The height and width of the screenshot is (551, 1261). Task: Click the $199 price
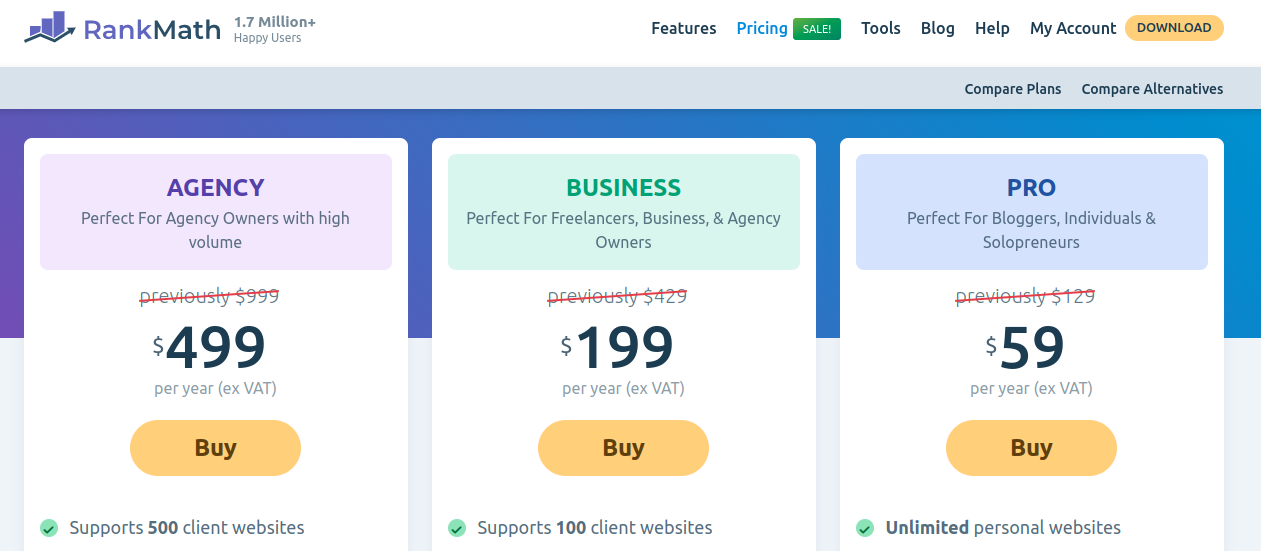617,347
